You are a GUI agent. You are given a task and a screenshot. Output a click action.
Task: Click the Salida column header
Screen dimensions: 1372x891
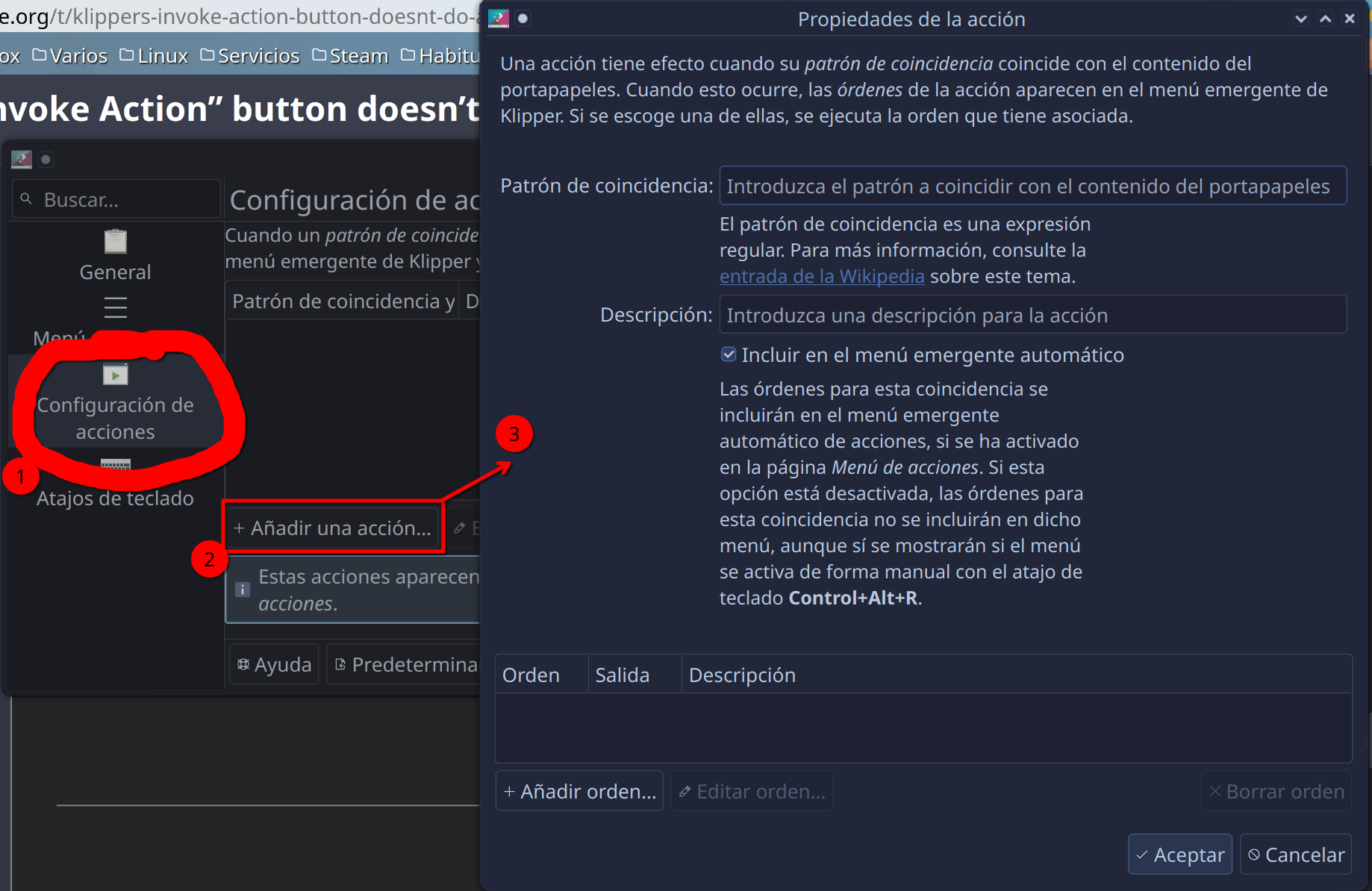pos(622,675)
